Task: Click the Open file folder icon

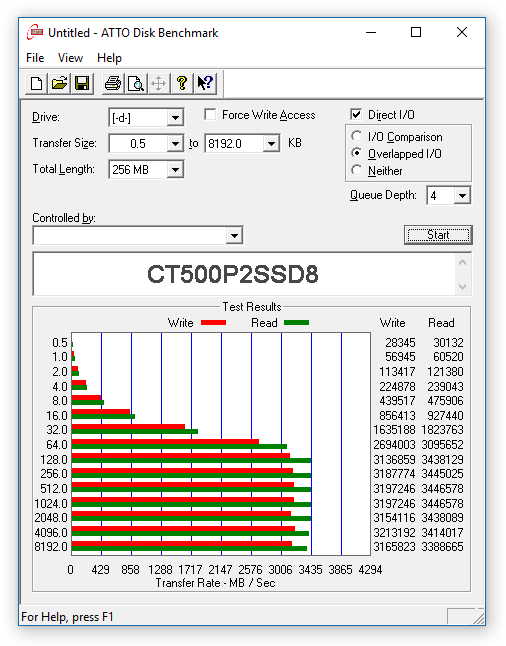Action: 59,84
